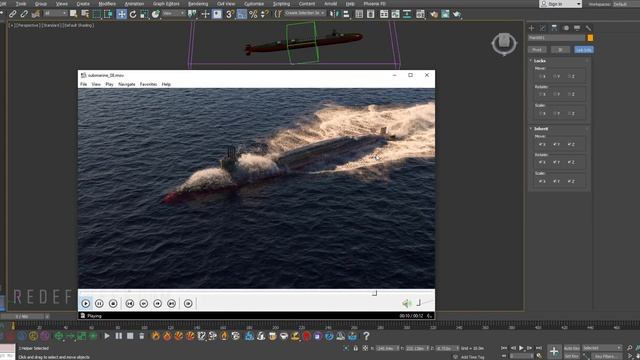Click the media player volume speaker icon
This screenshot has width=640, height=360.
[407, 303]
